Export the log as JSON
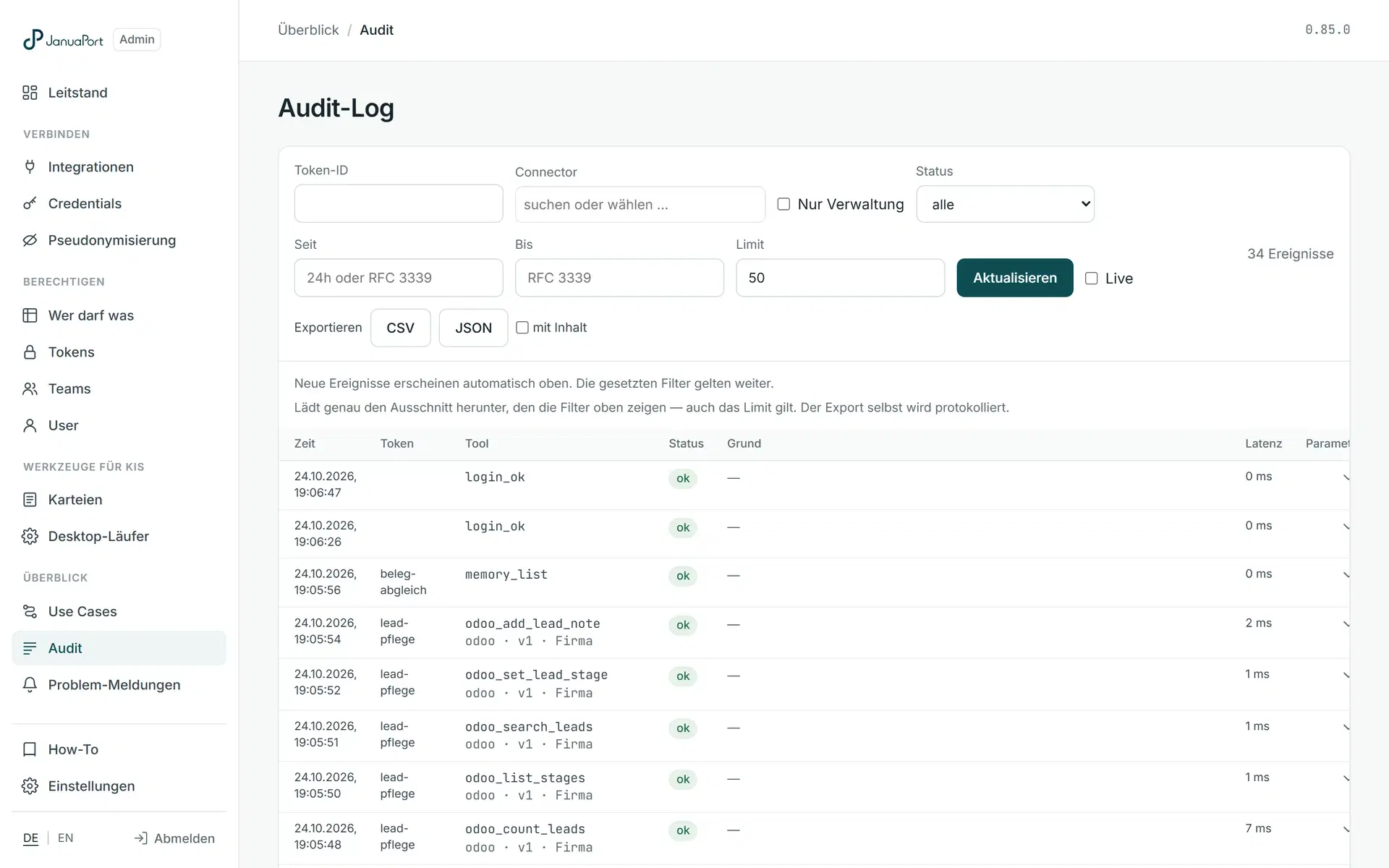Viewport: 1389px width, 868px height. click(x=473, y=328)
